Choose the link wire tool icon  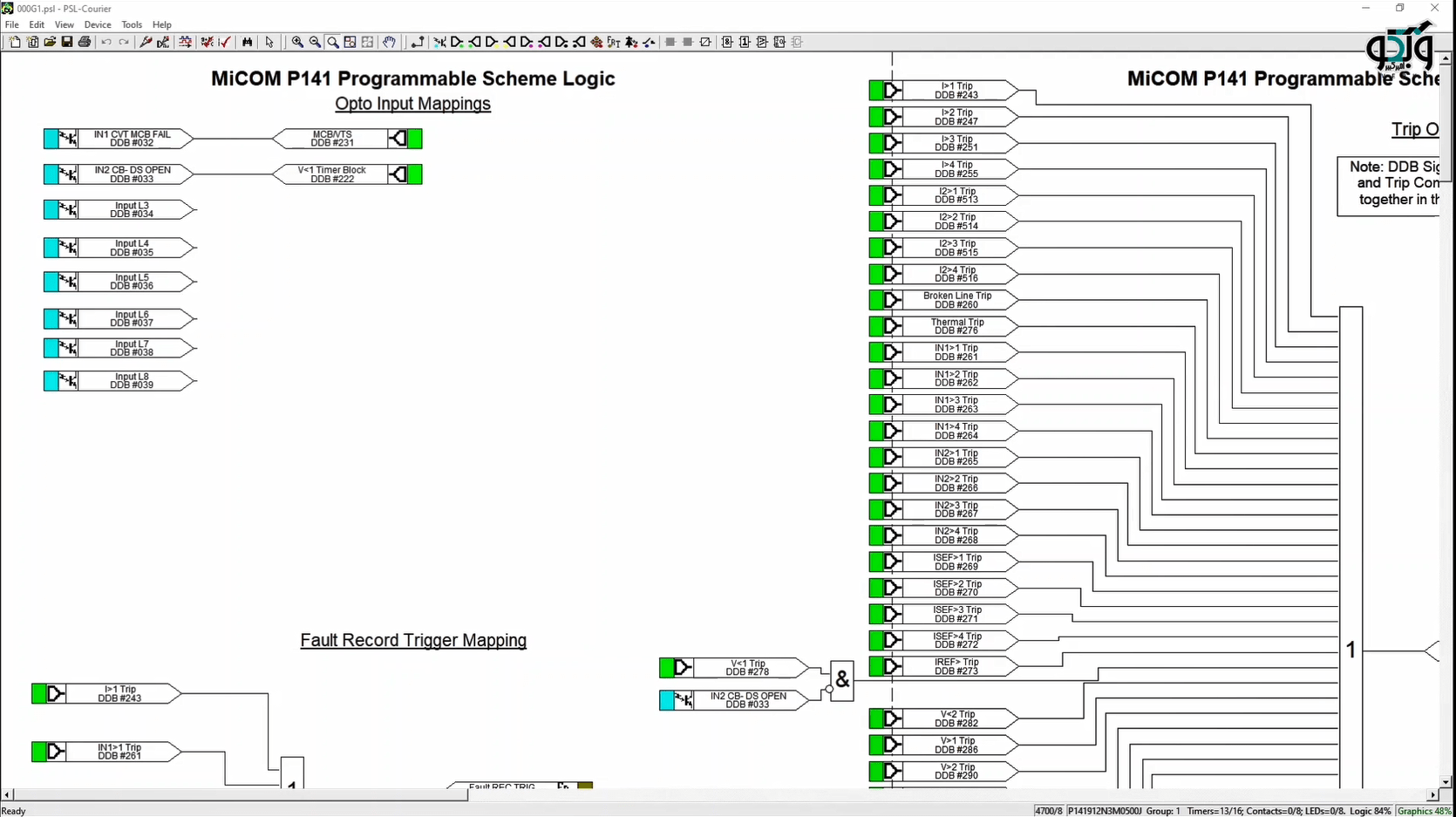tap(418, 42)
